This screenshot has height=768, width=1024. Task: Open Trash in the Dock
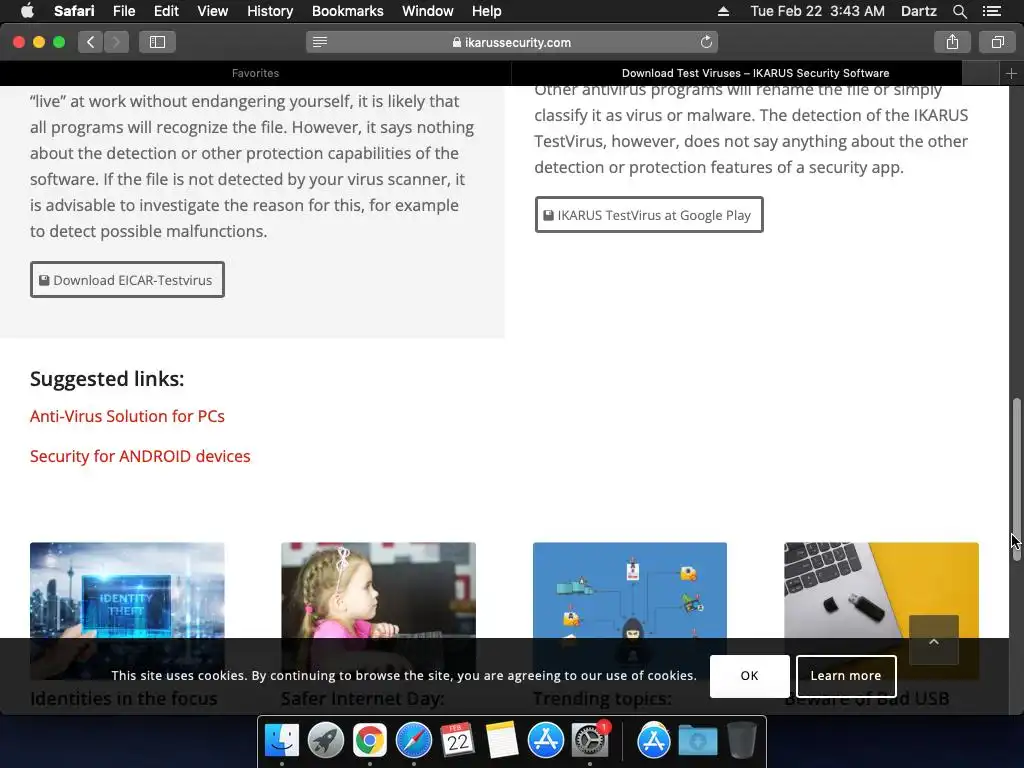pos(741,740)
